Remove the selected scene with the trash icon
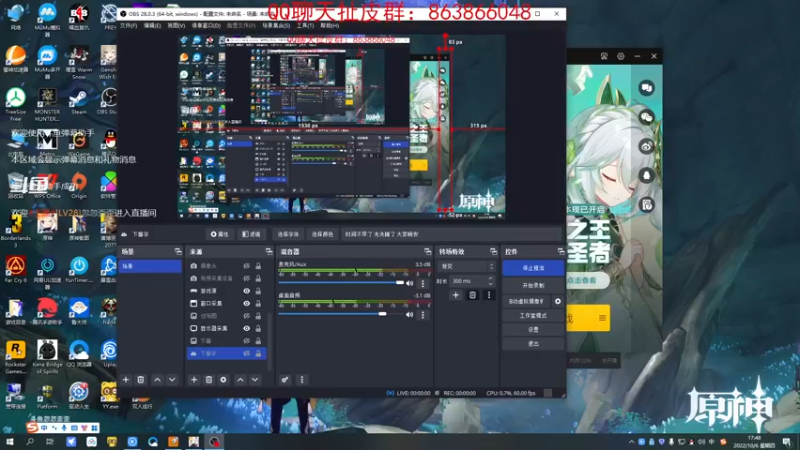The image size is (800, 450). click(x=141, y=380)
